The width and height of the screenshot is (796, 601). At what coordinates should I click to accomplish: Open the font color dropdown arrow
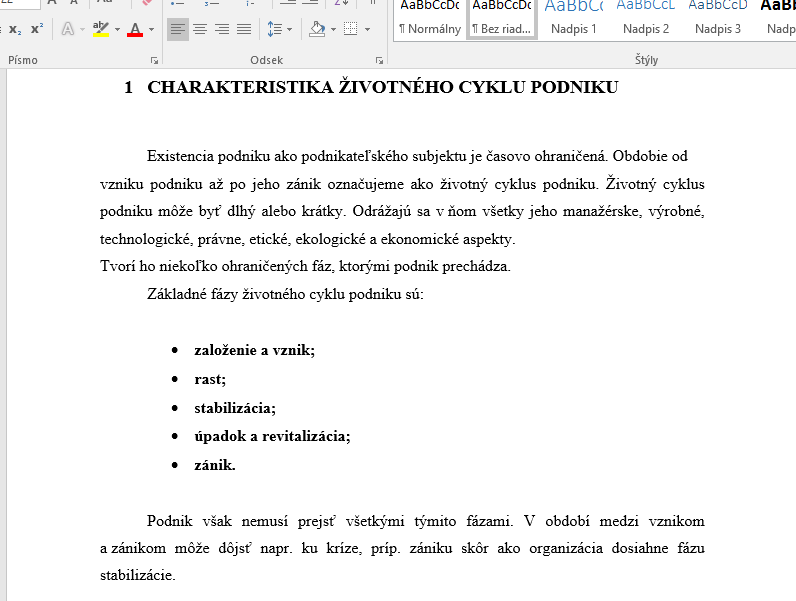(152, 29)
